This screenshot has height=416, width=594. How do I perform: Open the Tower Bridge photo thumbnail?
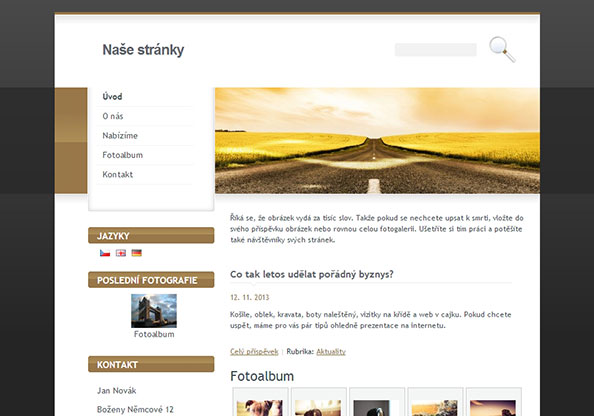pyautogui.click(x=154, y=311)
